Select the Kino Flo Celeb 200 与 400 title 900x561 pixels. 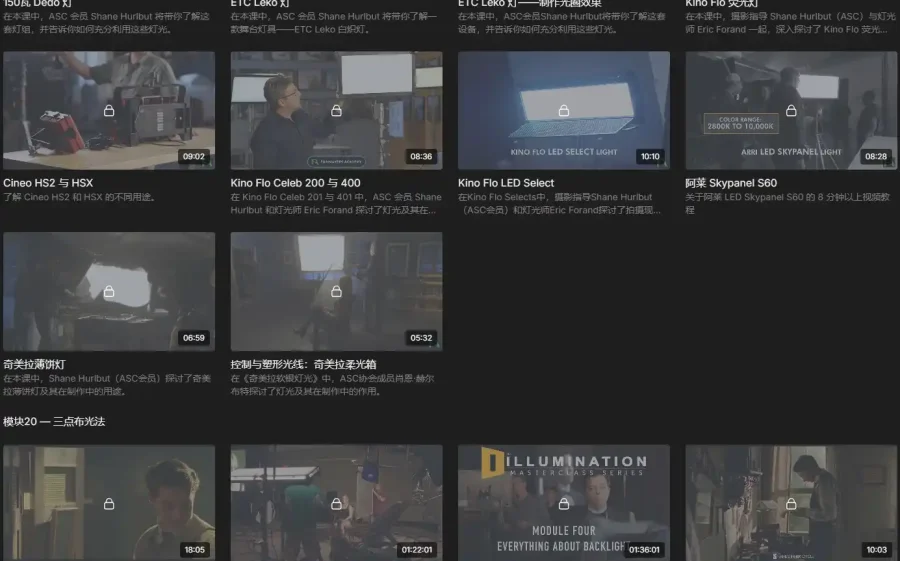coord(296,183)
